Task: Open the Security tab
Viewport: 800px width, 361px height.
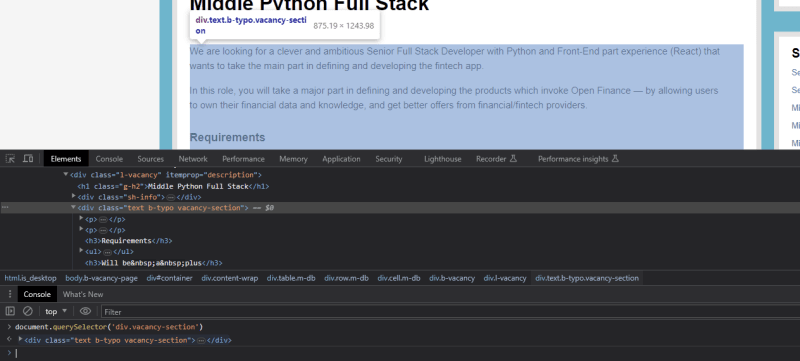Action: click(389, 159)
